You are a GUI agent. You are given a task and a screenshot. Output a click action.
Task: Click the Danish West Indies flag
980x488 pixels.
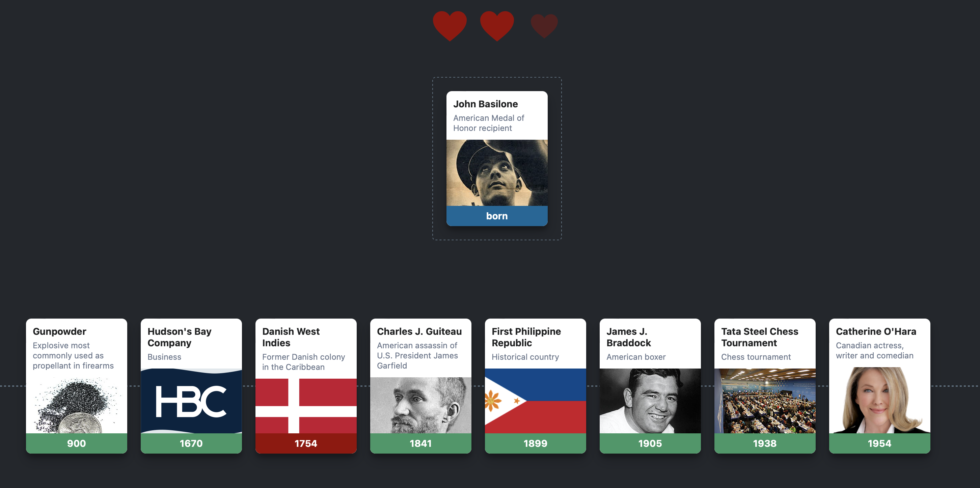306,406
